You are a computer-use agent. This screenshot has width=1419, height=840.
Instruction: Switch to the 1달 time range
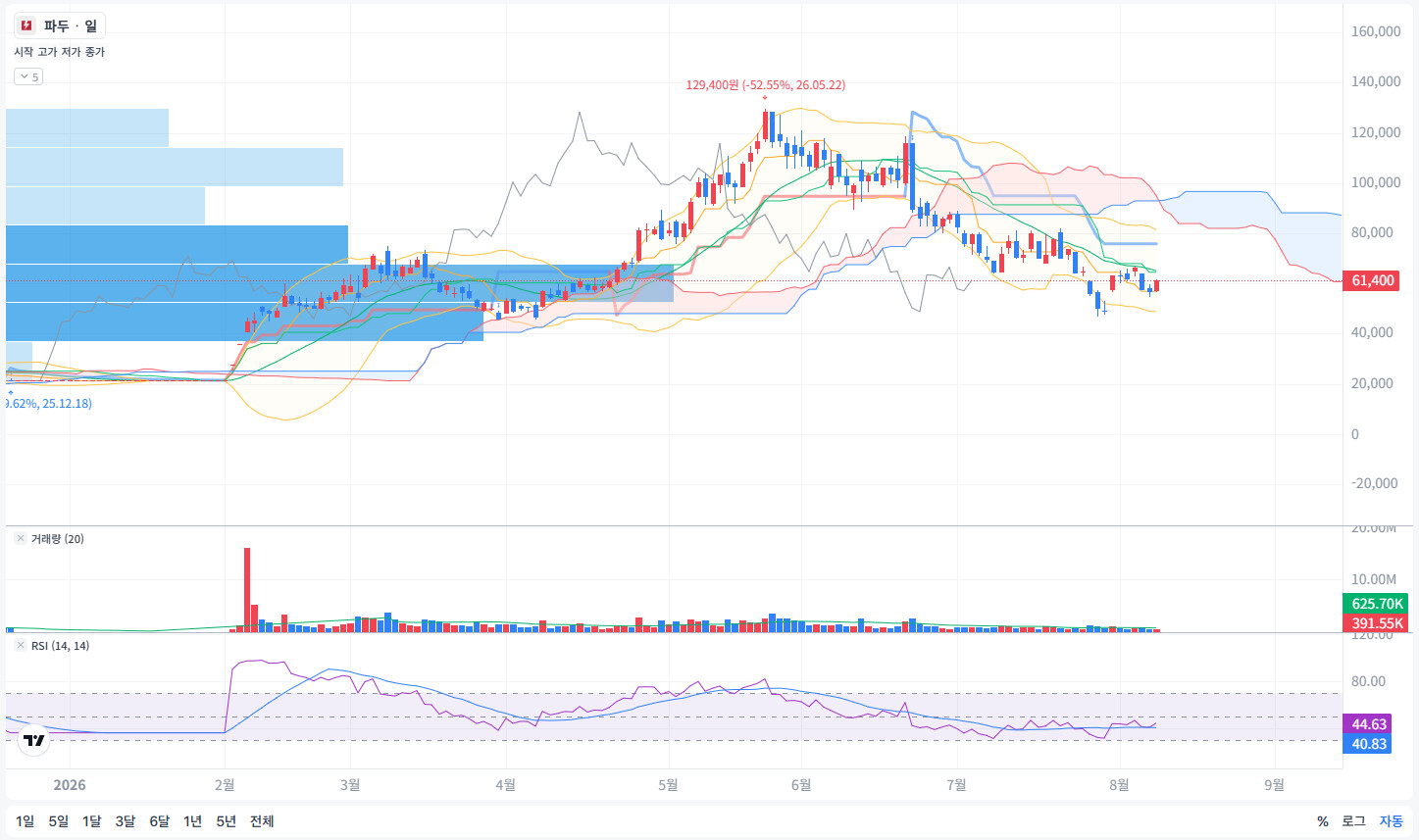tap(91, 821)
